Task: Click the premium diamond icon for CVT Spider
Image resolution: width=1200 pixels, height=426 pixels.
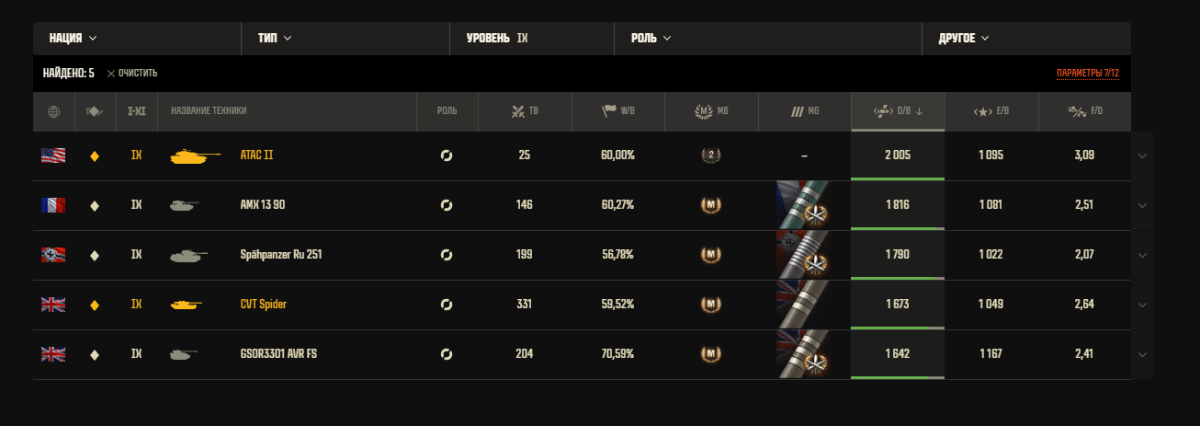Action: point(95,304)
